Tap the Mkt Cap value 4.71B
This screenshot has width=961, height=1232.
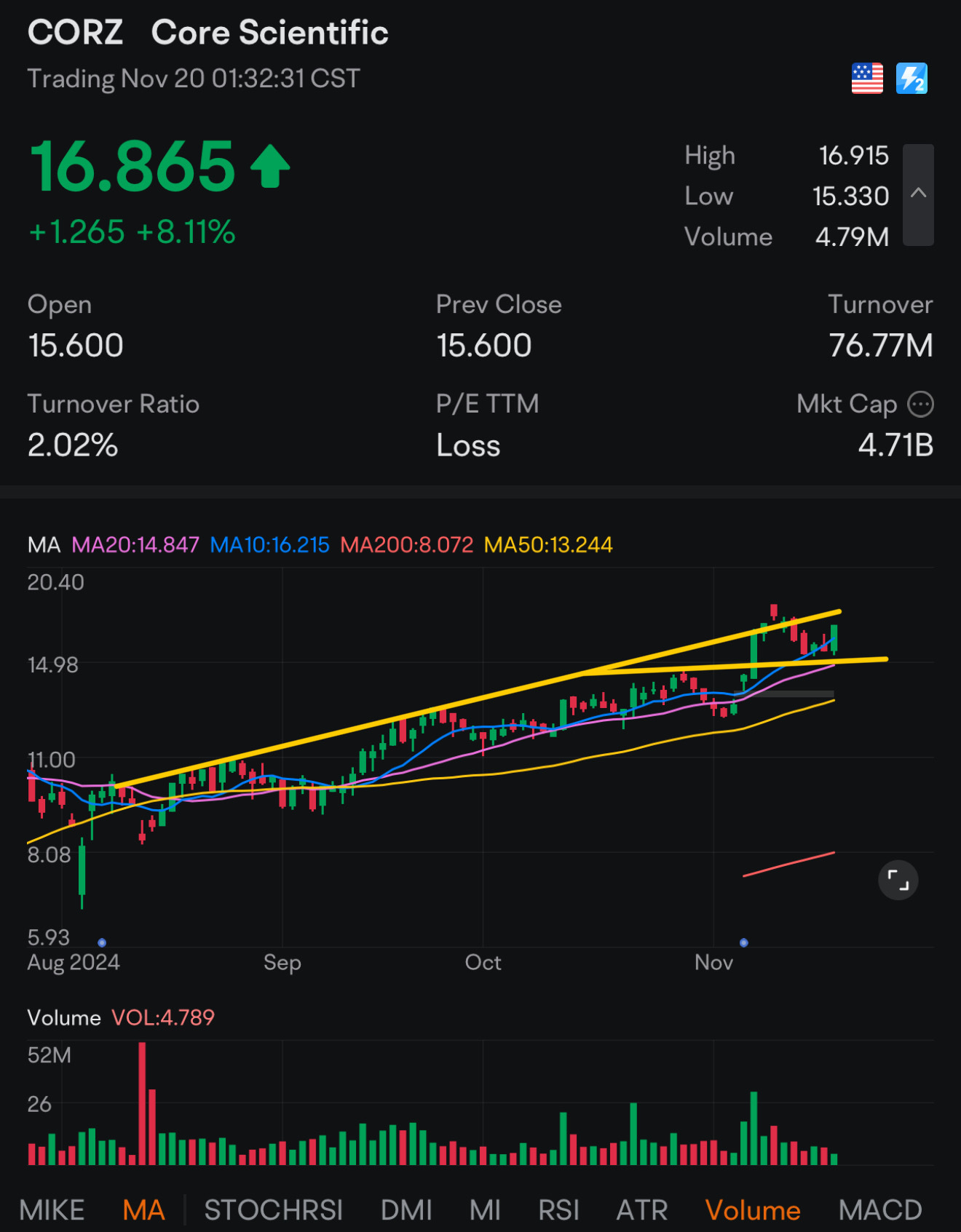(x=895, y=445)
